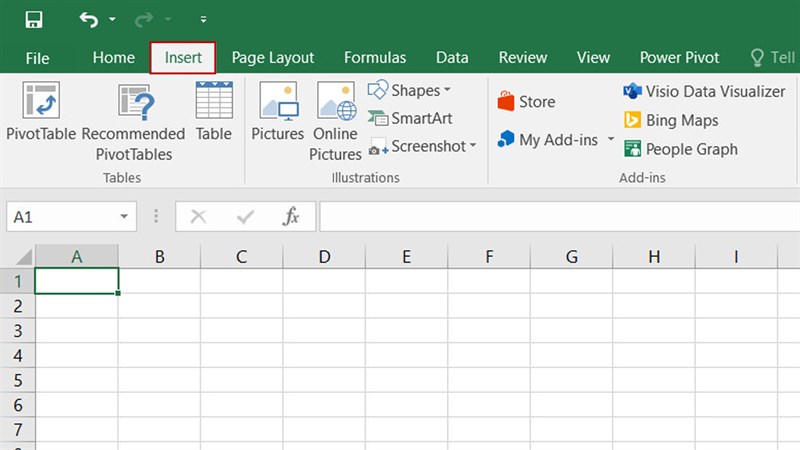The image size is (800, 450).
Task: Select row 3 header
Action: [18, 331]
